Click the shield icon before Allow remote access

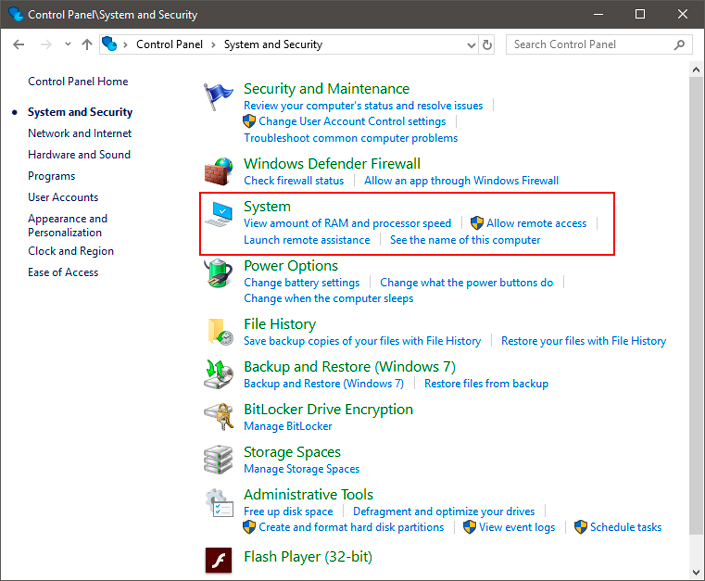click(x=477, y=223)
